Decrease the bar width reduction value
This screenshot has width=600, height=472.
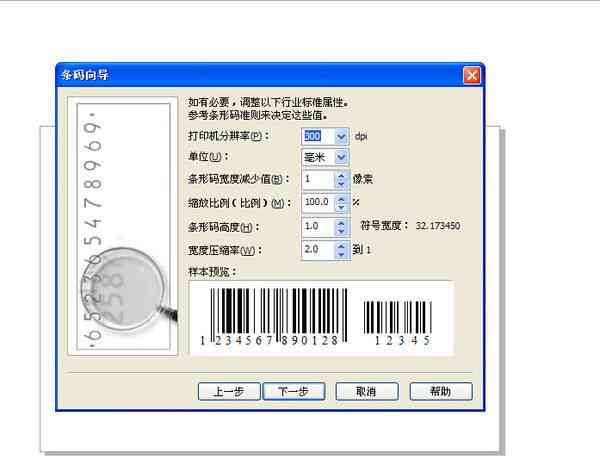[341, 183]
